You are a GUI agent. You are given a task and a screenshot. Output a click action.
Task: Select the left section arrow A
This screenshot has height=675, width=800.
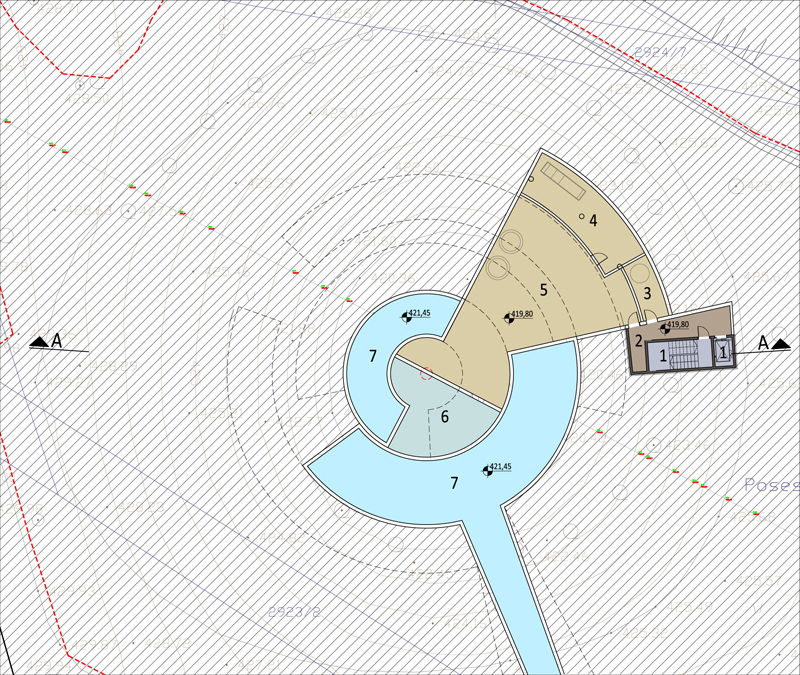[40, 342]
